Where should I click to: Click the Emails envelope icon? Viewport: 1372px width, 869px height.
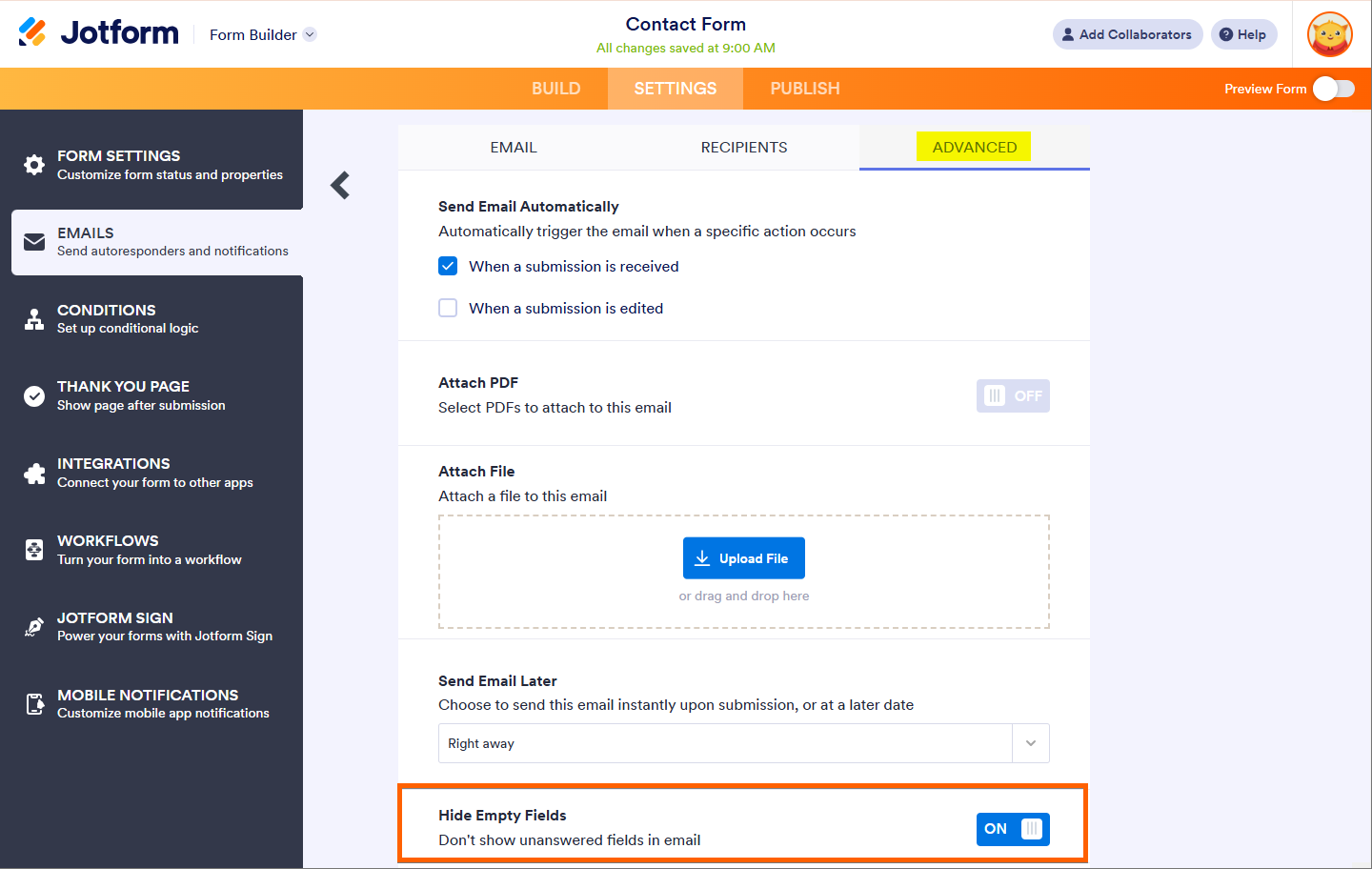(34, 242)
